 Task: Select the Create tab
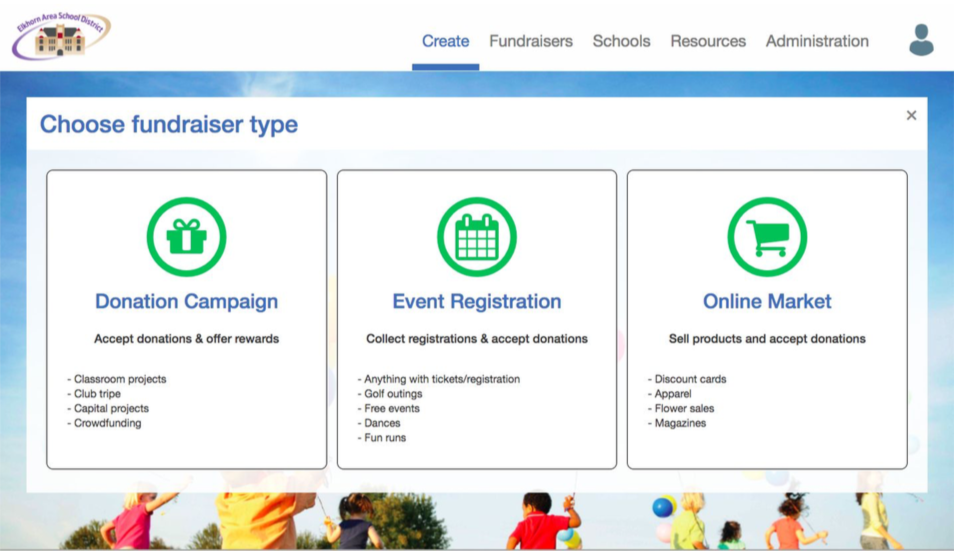point(445,41)
